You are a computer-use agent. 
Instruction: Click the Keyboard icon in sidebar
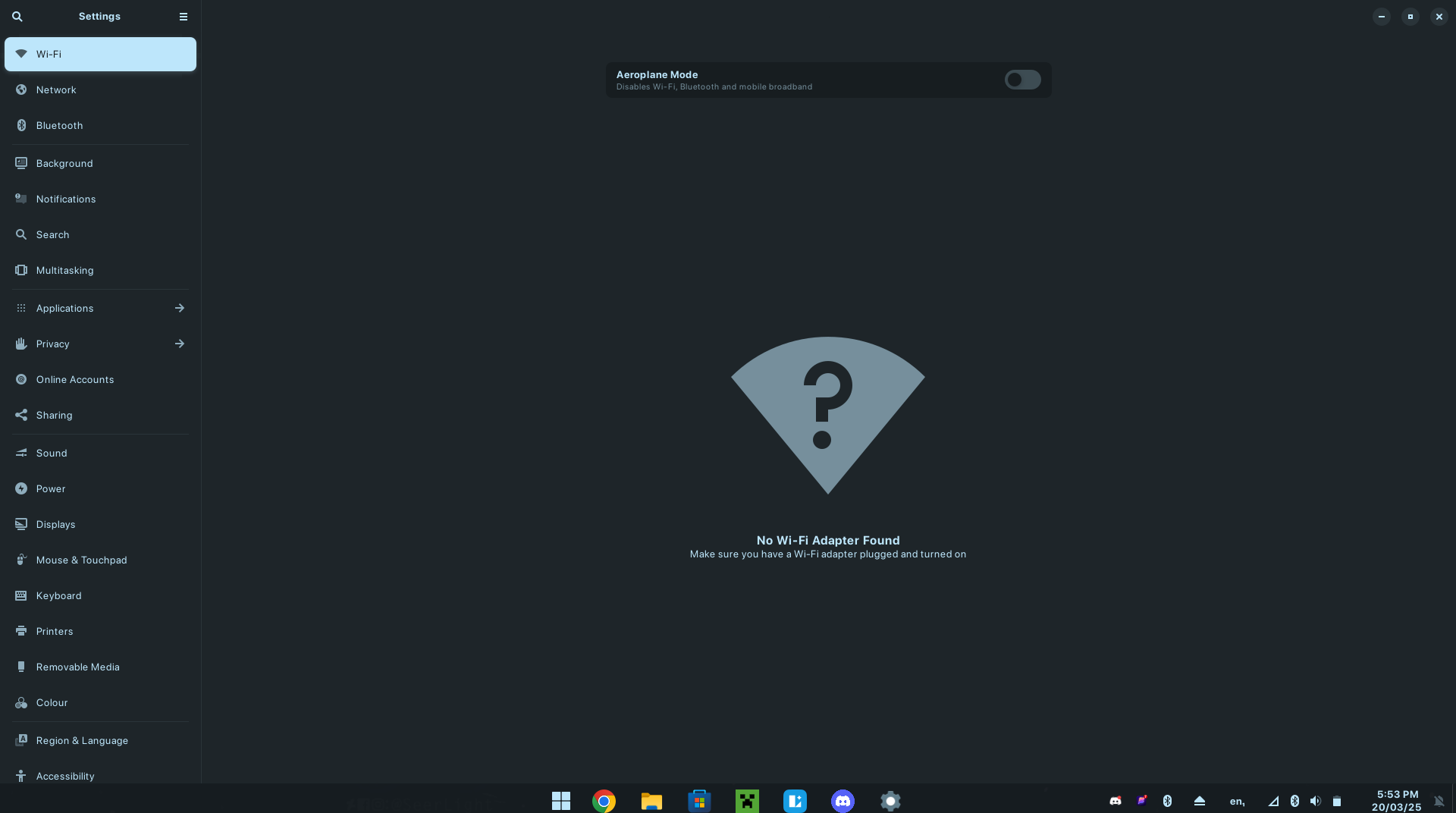pyautogui.click(x=21, y=595)
